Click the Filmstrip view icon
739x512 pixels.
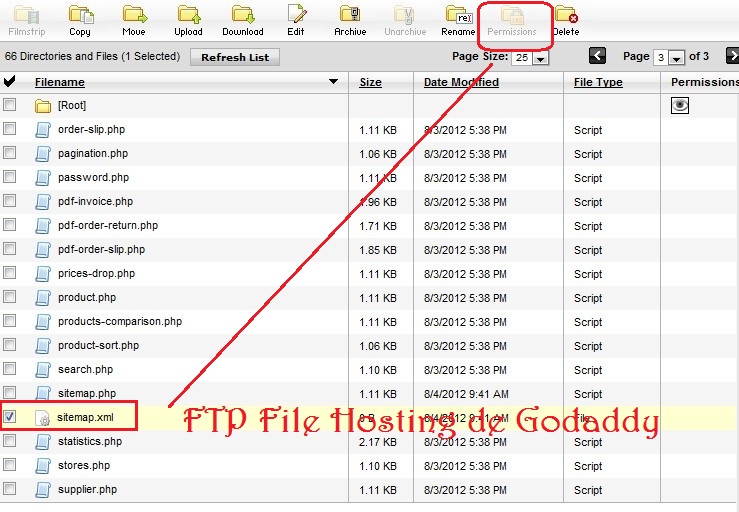click(x=26, y=14)
